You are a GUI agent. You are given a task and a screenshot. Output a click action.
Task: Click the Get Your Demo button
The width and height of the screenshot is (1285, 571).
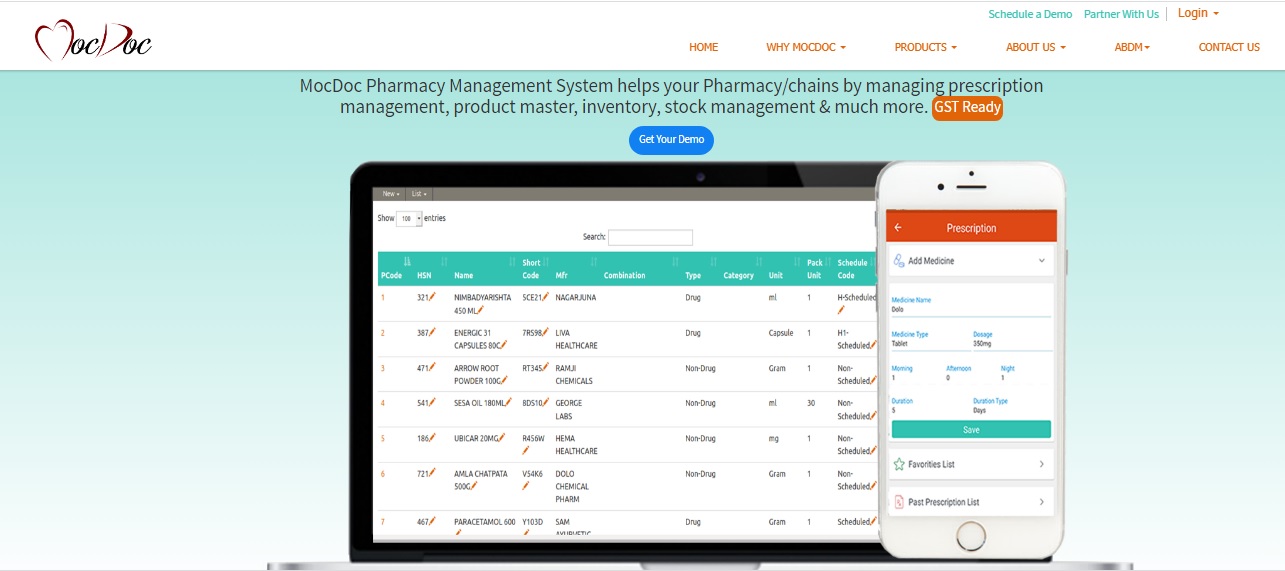coord(671,139)
